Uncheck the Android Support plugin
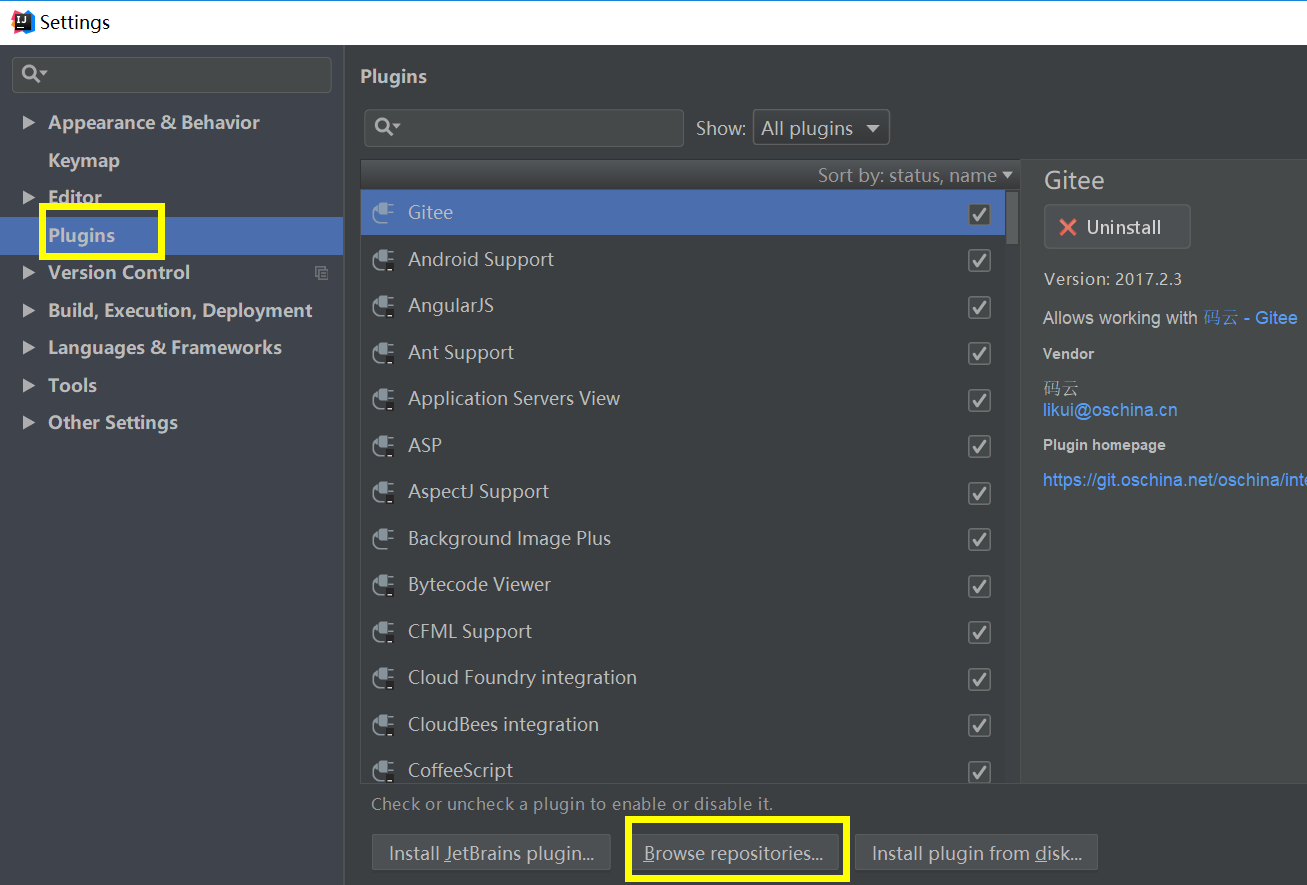1307x885 pixels. coord(980,260)
